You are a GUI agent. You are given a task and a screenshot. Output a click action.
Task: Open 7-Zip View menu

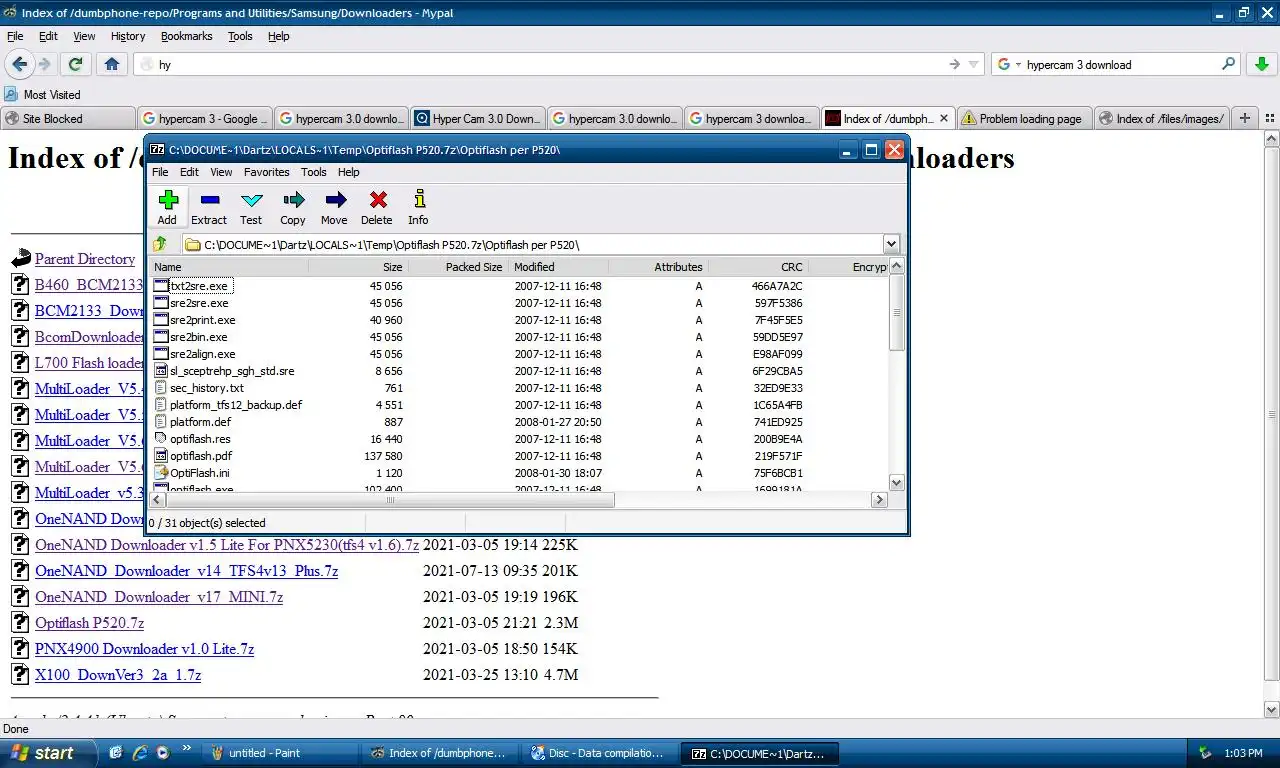[x=221, y=172]
